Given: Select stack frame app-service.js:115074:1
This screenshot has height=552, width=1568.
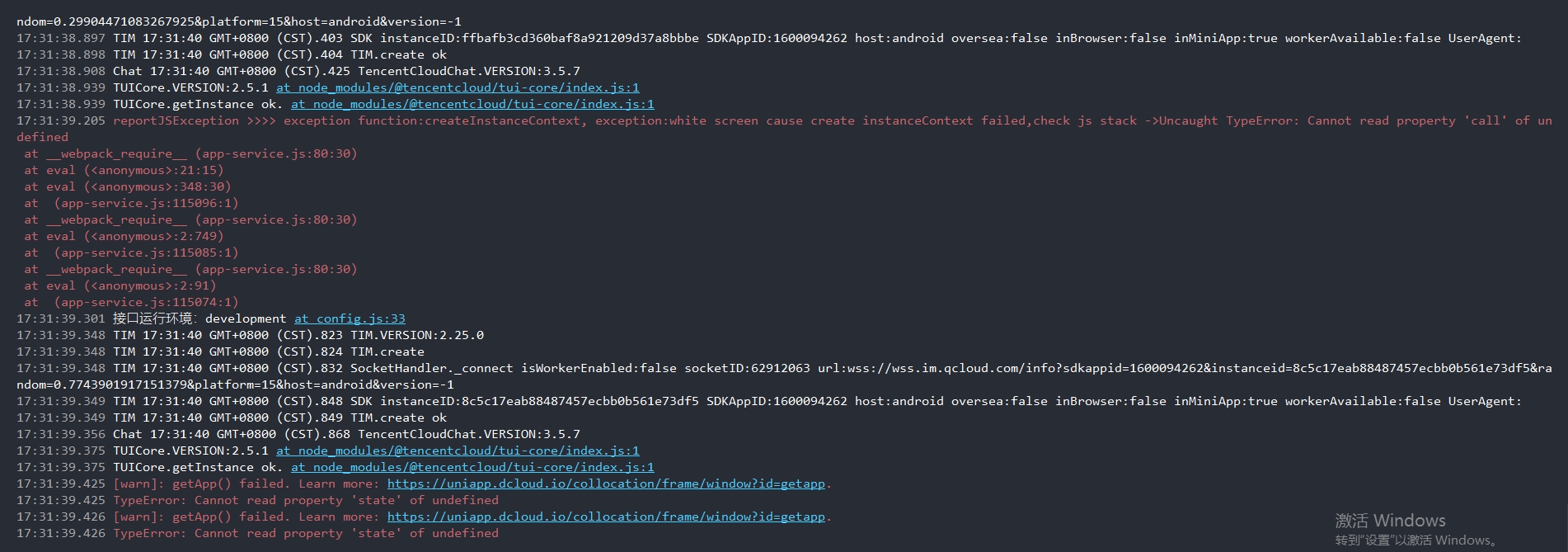Looking at the screenshot, I should (x=131, y=302).
